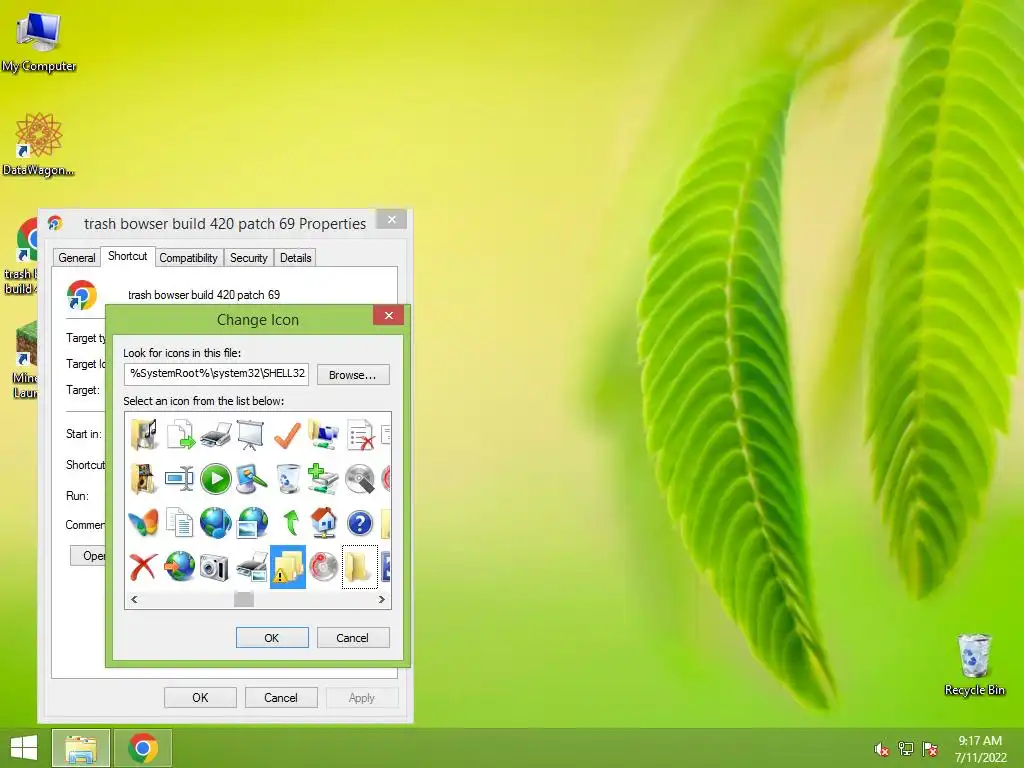Choose the CD with eraser icon

point(360,479)
